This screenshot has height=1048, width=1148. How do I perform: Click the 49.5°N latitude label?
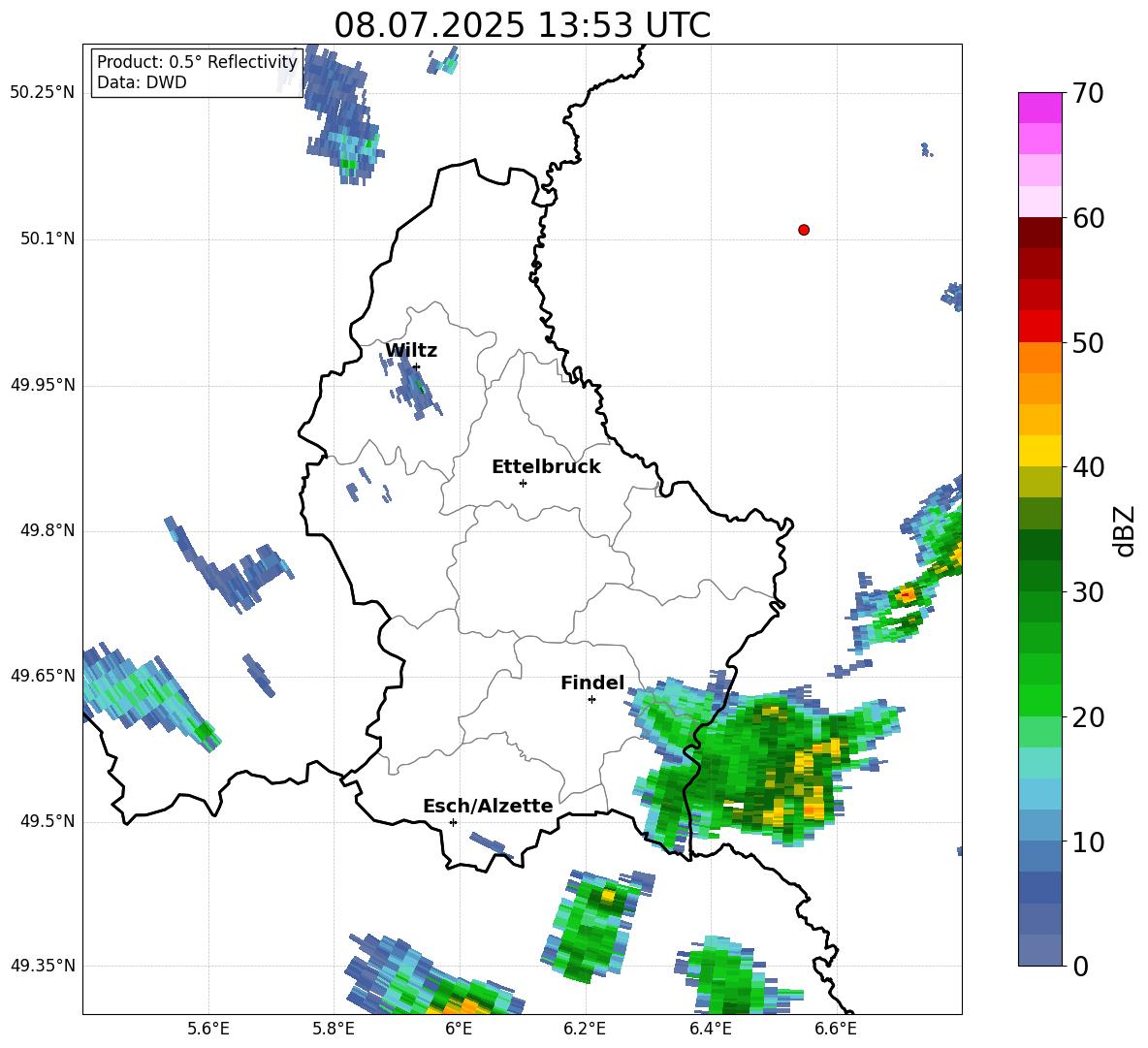[48, 821]
